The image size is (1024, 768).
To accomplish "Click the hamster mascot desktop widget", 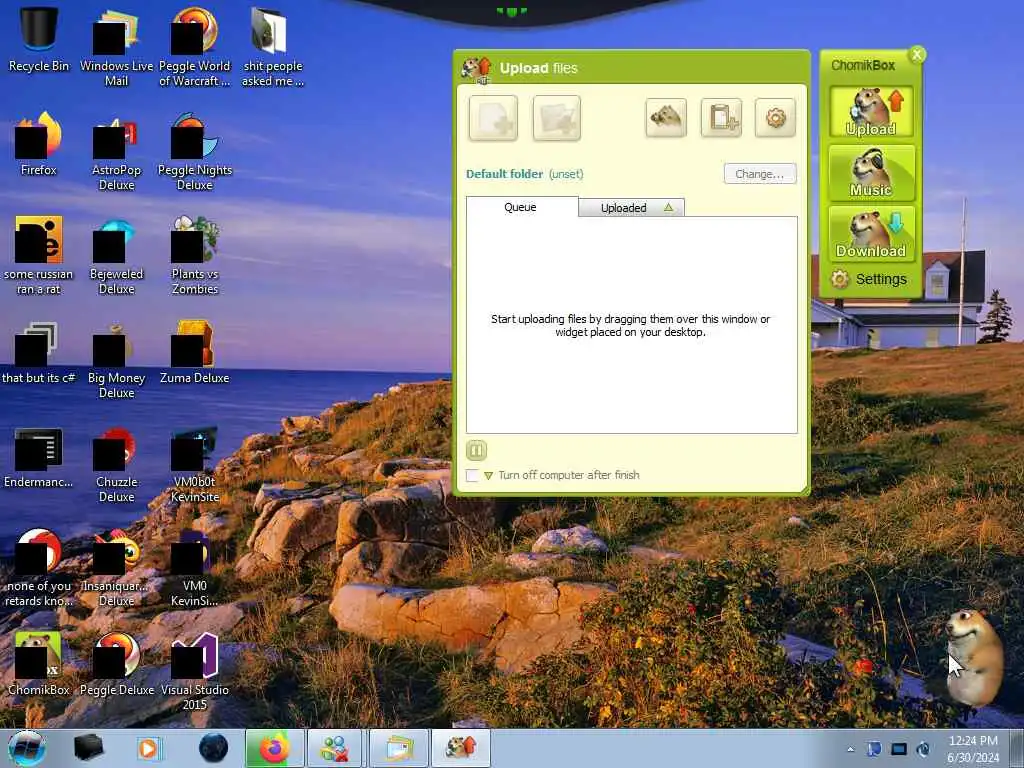I will click(974, 656).
